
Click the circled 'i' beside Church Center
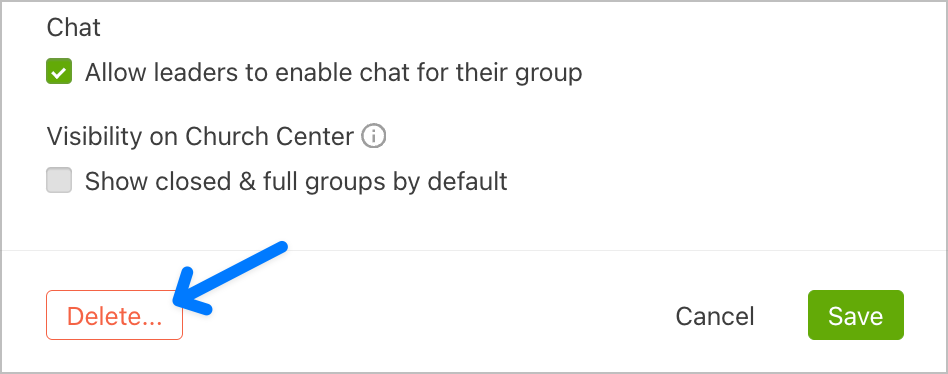point(373,137)
